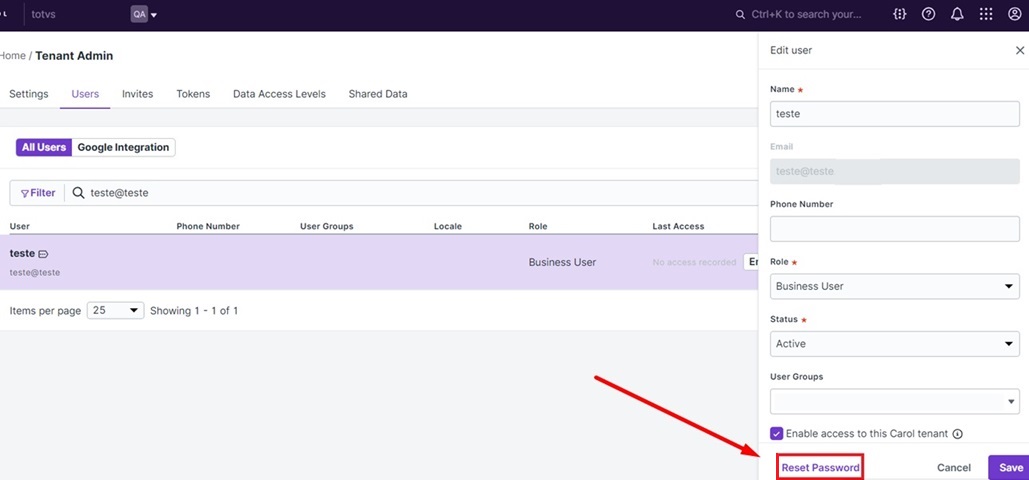Screen dimensions: 1029x480
Task: Expand the User Groups dropdown
Action: point(894,401)
